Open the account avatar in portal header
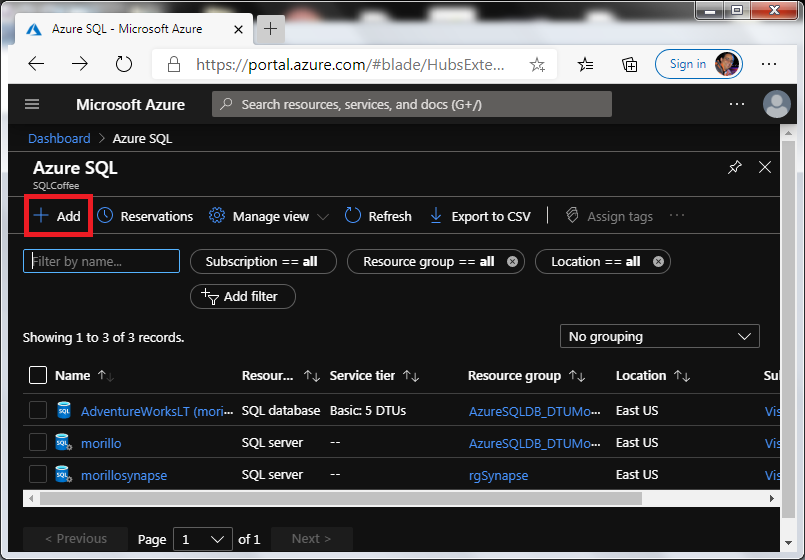 776,104
